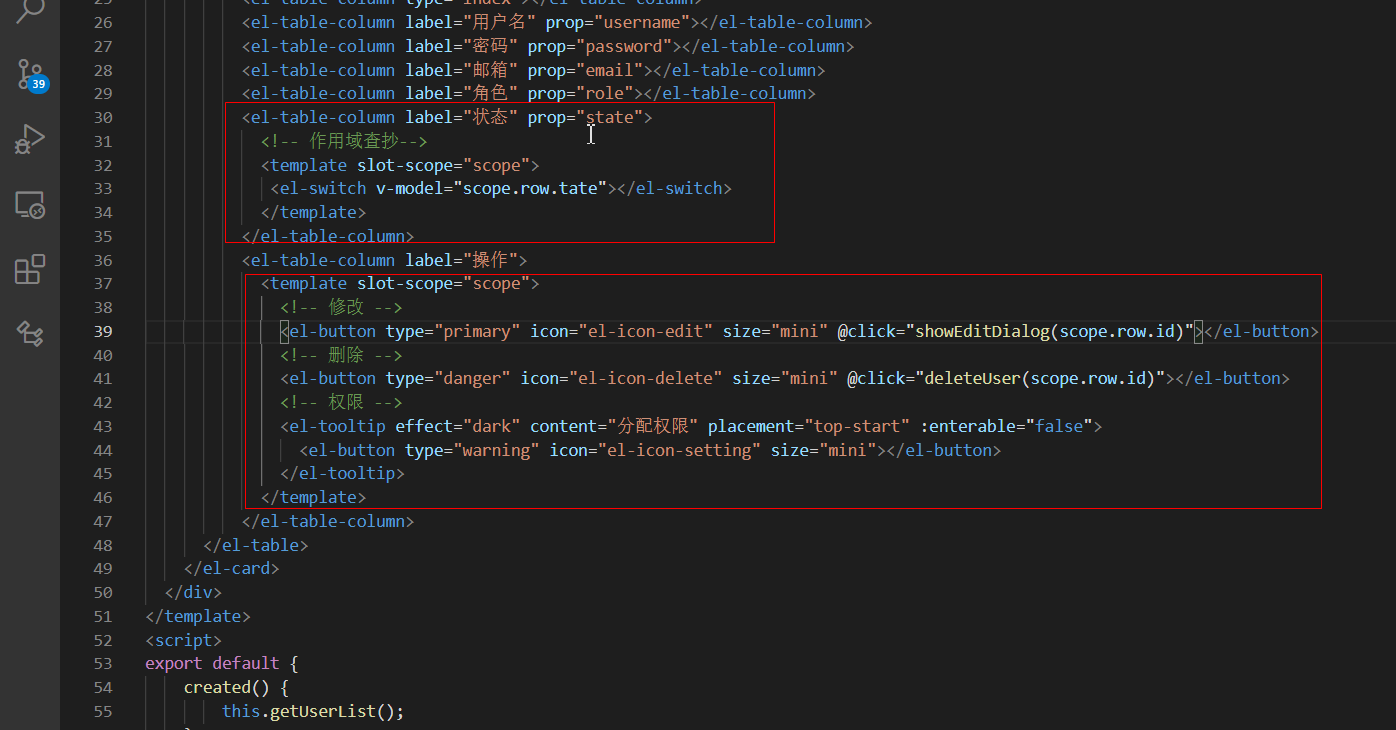Click the "primary" type value on line 39
The height and width of the screenshot is (730, 1396).
(x=477, y=331)
